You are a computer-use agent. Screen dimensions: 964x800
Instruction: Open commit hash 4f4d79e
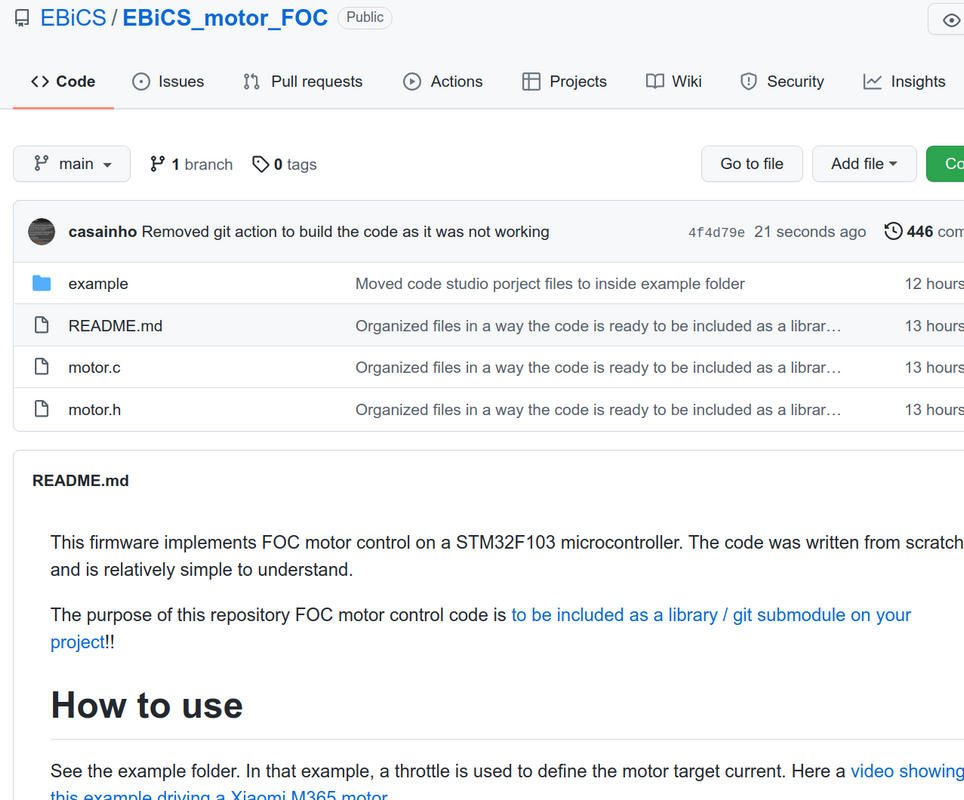(x=716, y=232)
